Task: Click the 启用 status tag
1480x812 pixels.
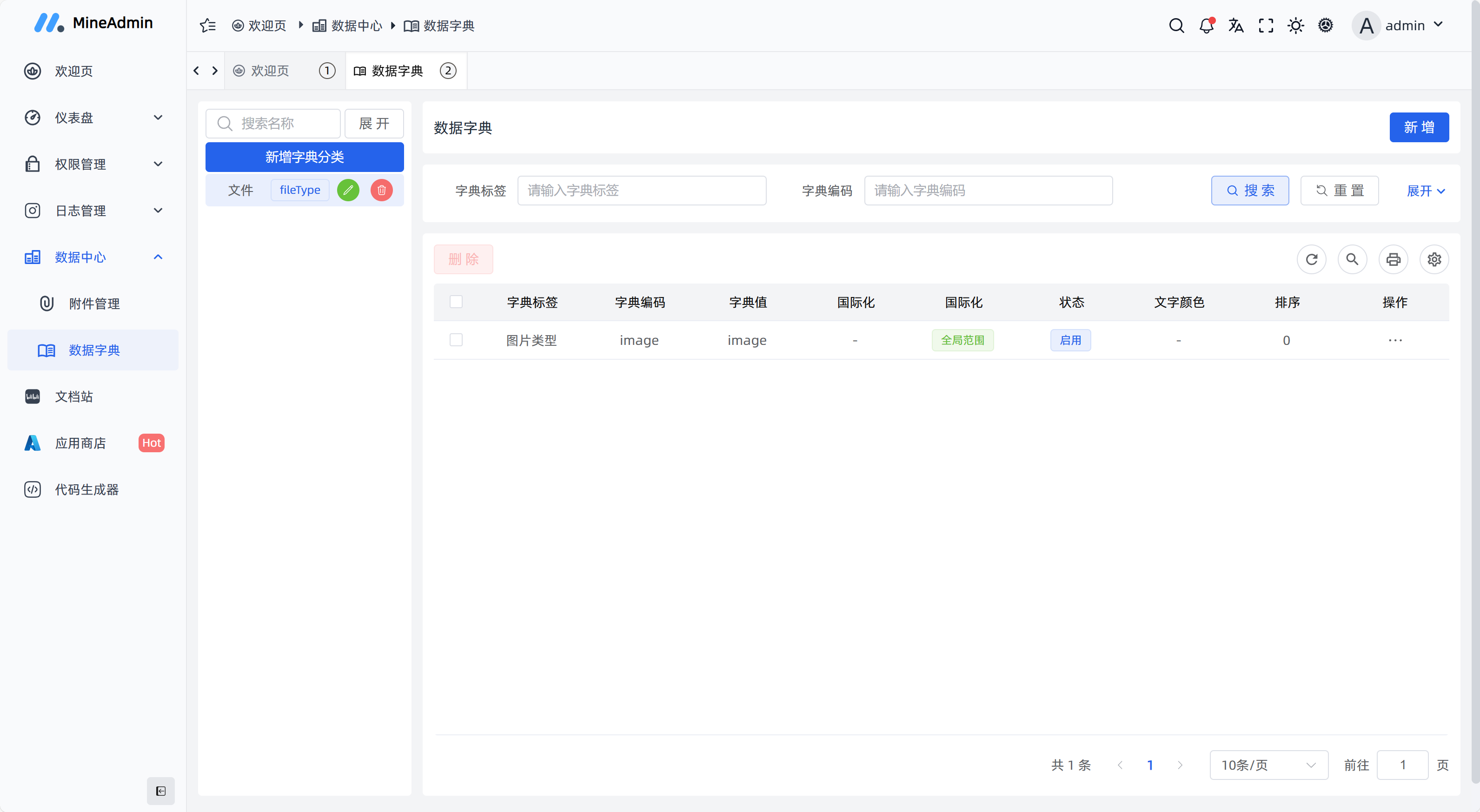Action: (1070, 340)
